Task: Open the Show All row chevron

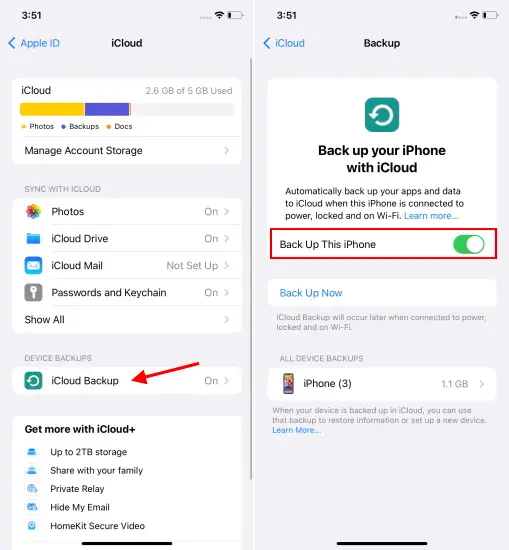Action: 227,320
